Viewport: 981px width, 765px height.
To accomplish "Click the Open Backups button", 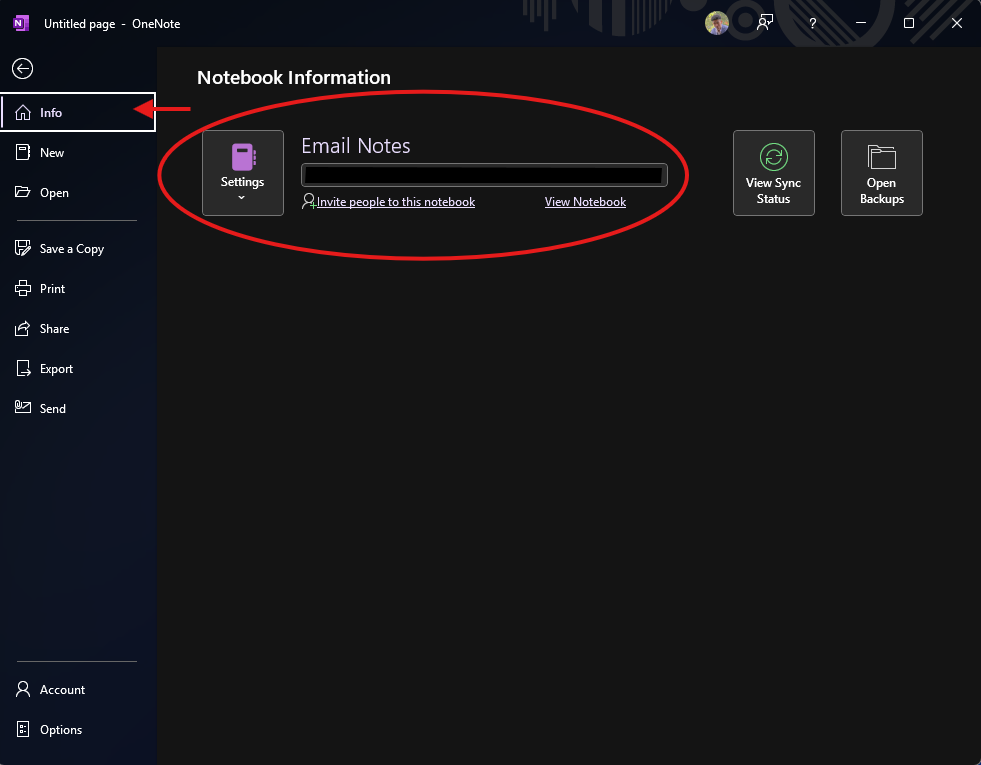I will click(881, 173).
